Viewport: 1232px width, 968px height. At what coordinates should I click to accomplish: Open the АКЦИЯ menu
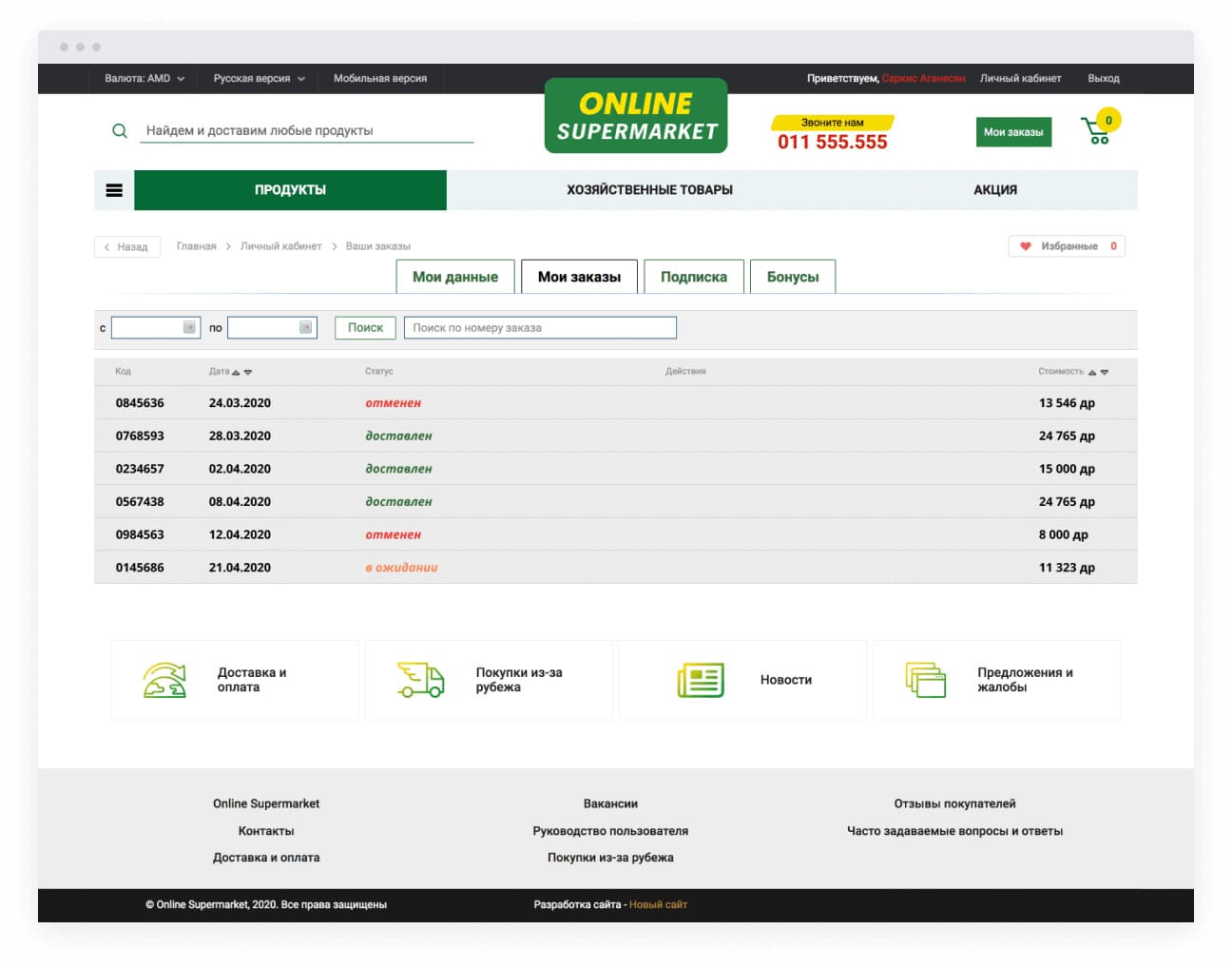click(995, 190)
